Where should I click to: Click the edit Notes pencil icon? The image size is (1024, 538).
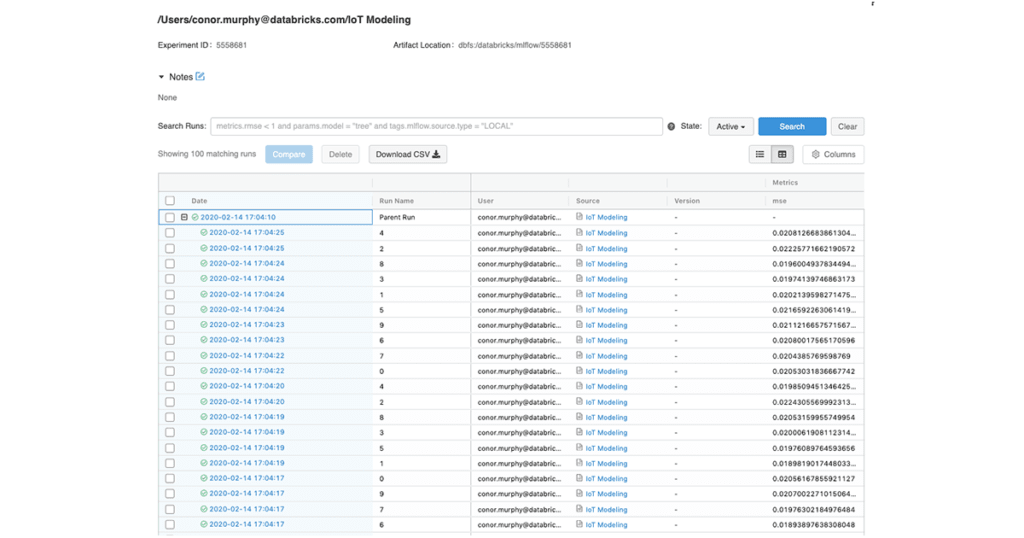tap(200, 77)
